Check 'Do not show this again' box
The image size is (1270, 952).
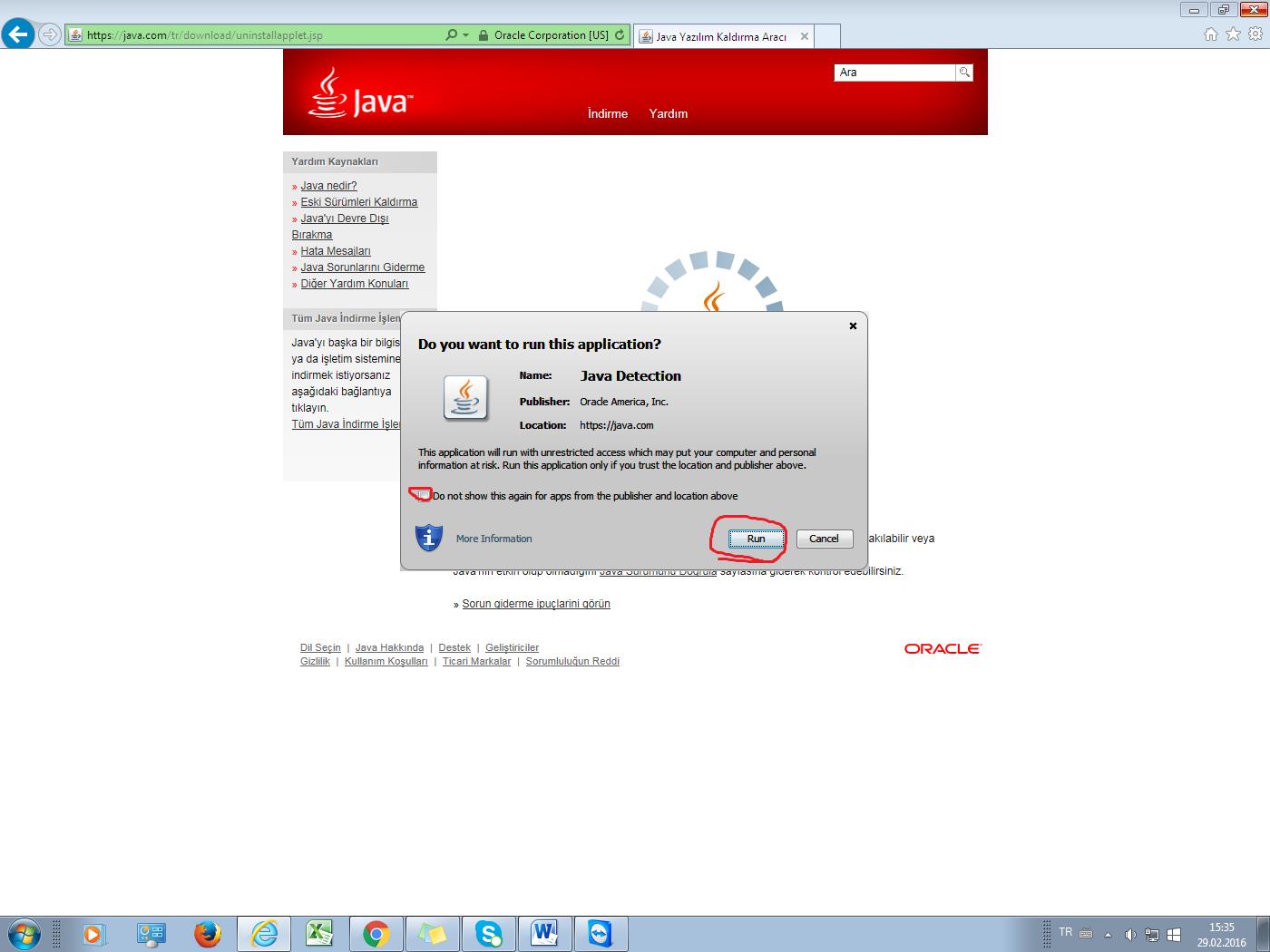coord(423,495)
